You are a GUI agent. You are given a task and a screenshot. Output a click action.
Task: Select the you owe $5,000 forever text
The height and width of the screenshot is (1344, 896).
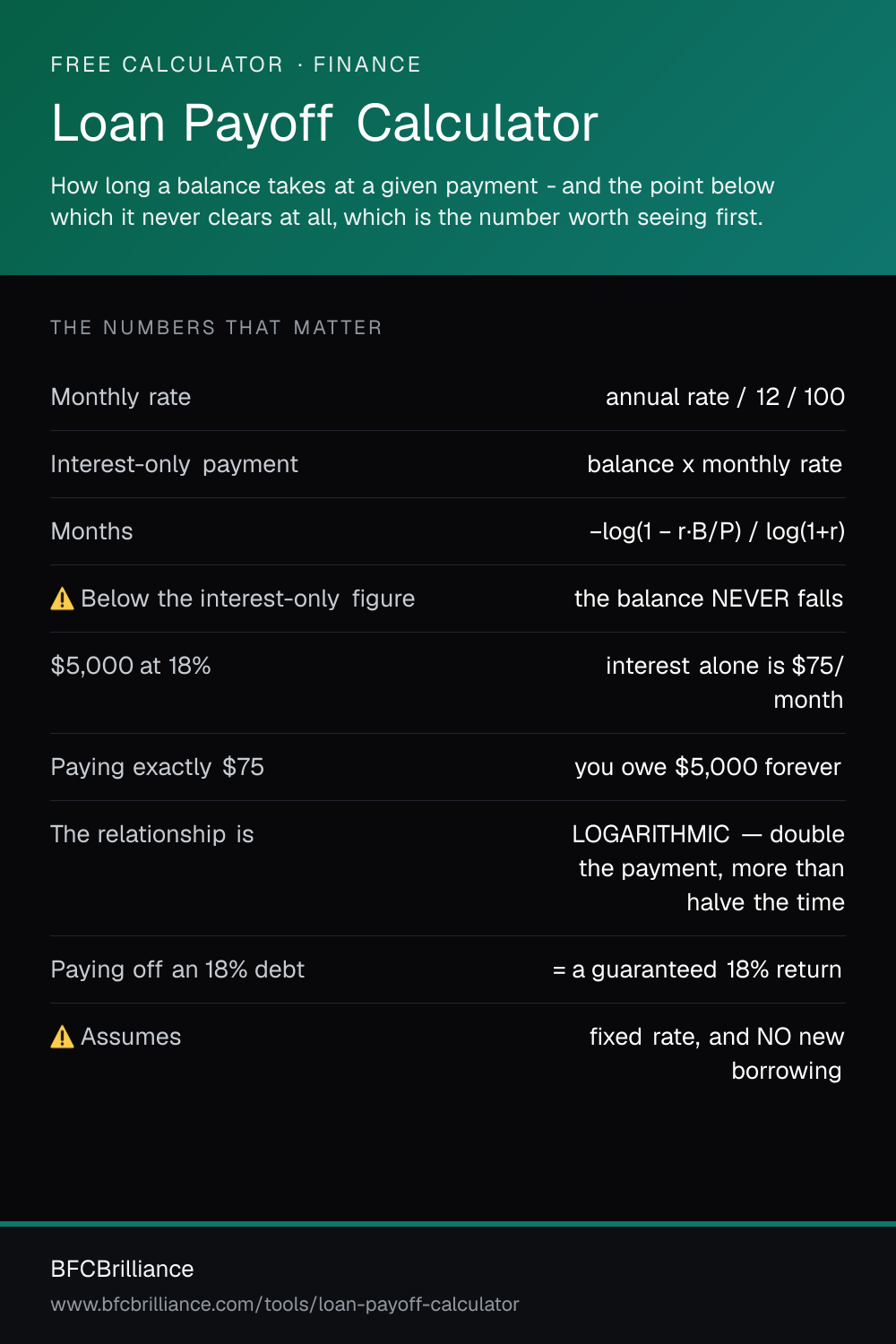(x=708, y=767)
